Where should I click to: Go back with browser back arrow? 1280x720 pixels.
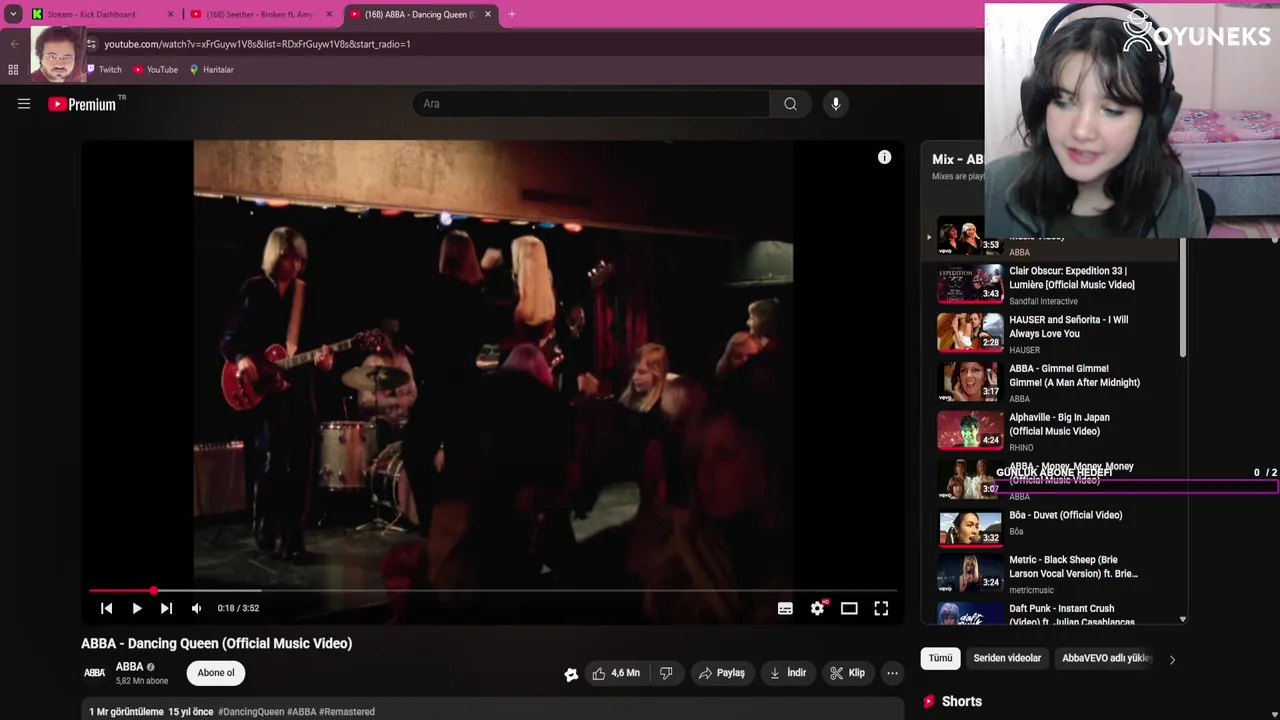coord(14,44)
